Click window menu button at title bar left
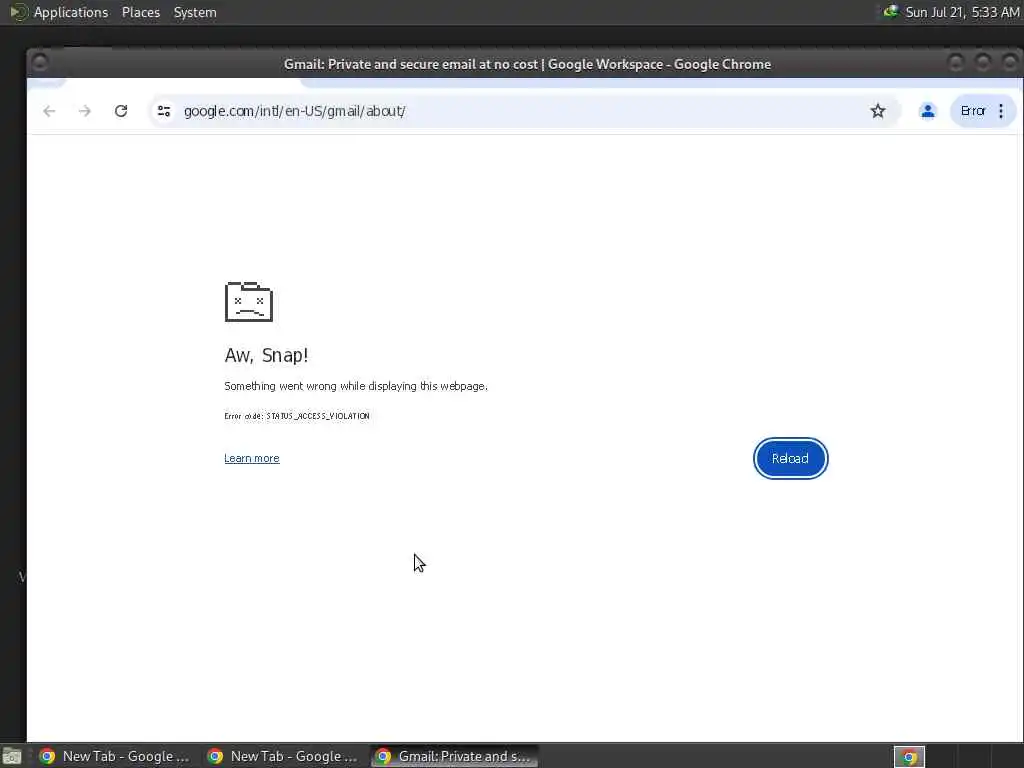 pyautogui.click(x=40, y=62)
